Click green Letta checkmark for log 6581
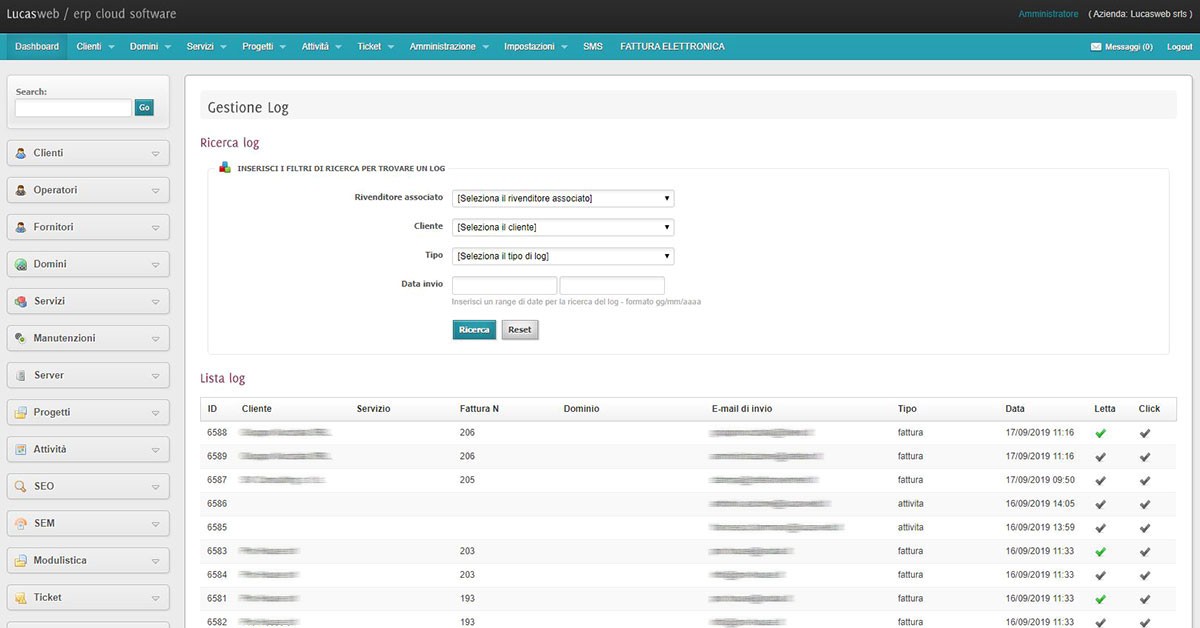 pos(1101,599)
